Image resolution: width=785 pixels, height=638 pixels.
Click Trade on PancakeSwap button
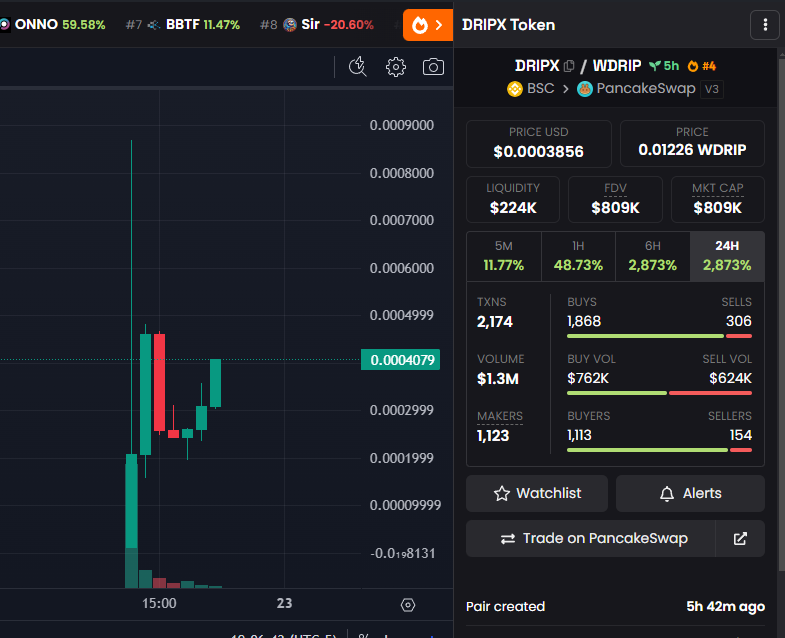click(591, 538)
